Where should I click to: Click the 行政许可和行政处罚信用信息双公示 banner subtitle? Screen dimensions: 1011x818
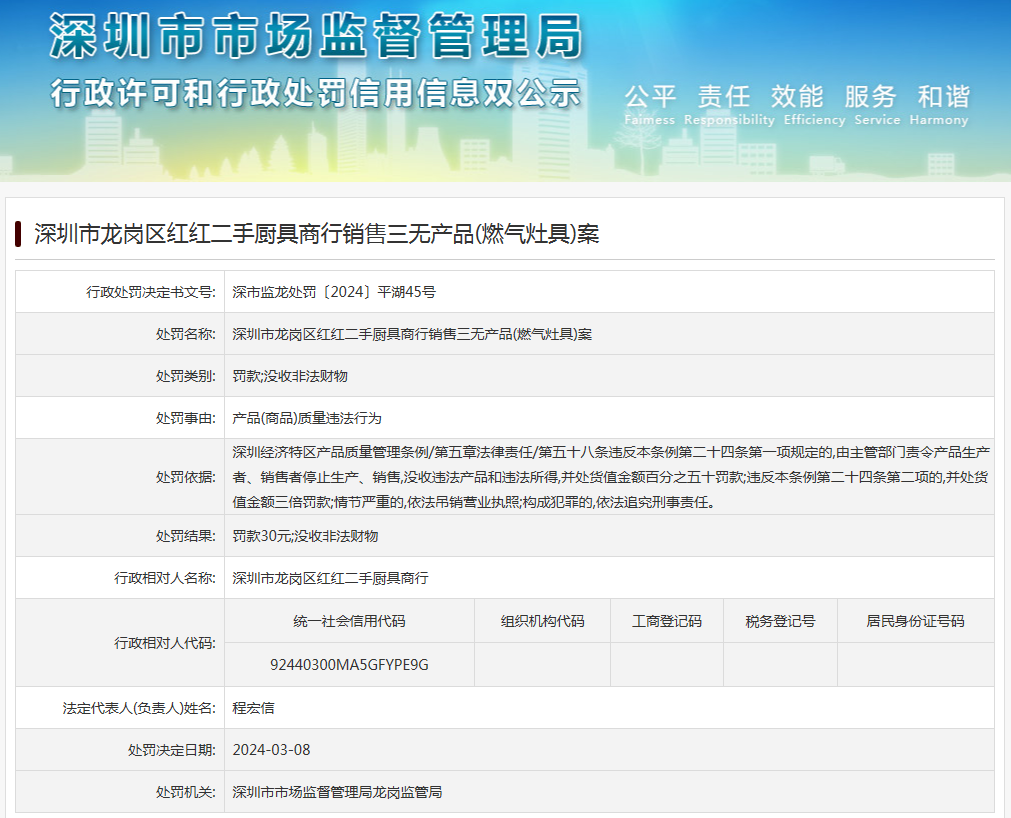point(316,93)
